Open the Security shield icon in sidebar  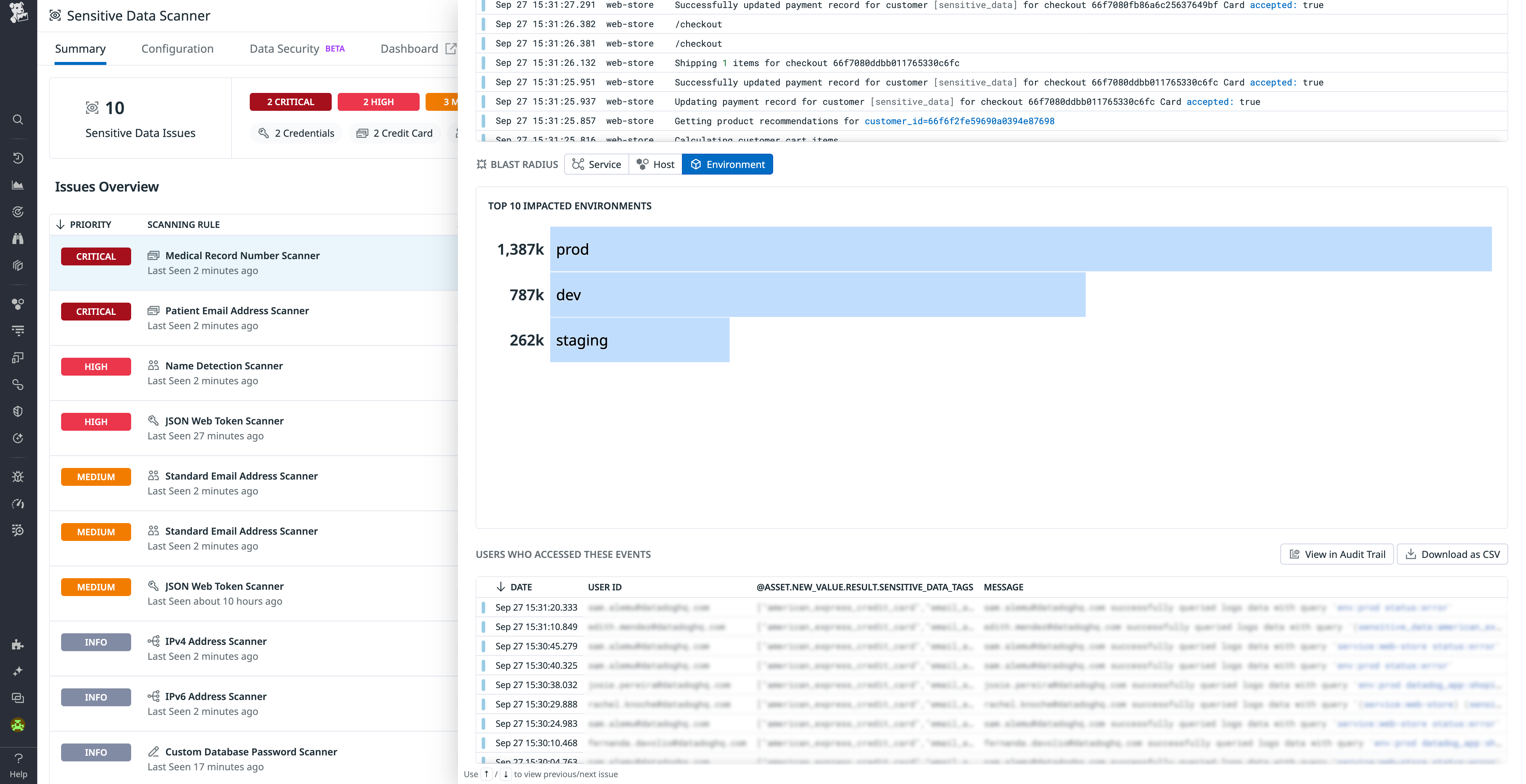[x=18, y=411]
